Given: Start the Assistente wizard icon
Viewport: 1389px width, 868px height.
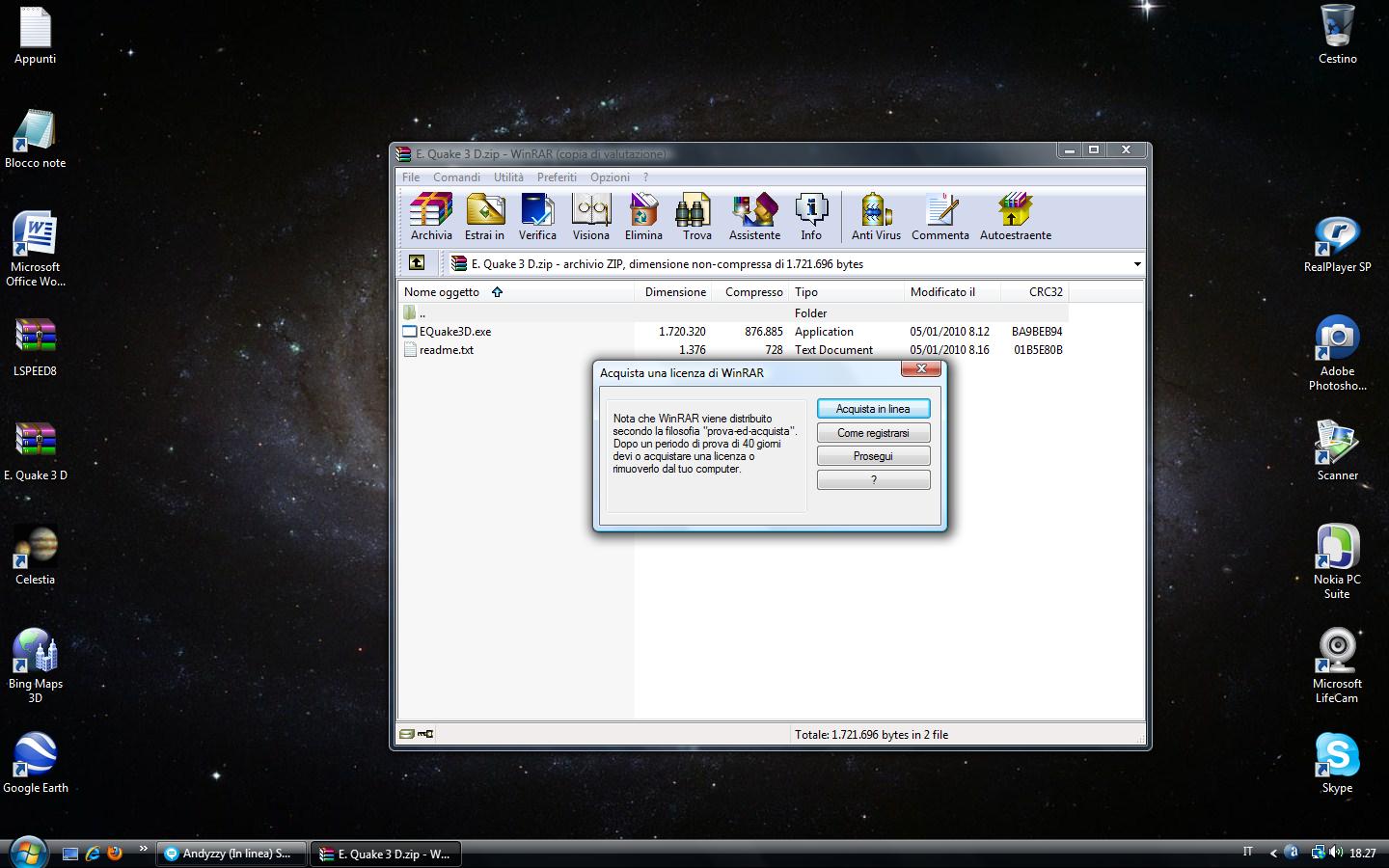Looking at the screenshot, I should (754, 216).
